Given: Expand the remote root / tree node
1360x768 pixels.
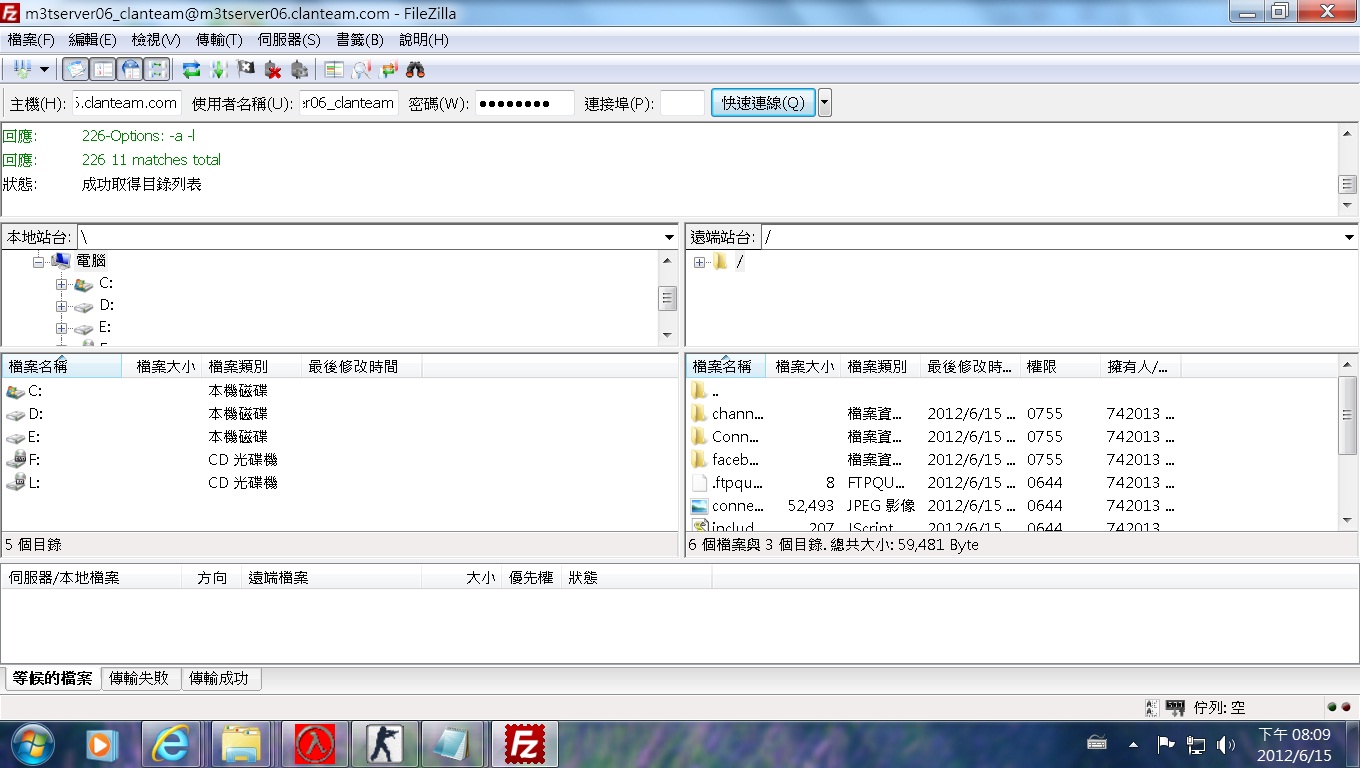Looking at the screenshot, I should click(699, 262).
